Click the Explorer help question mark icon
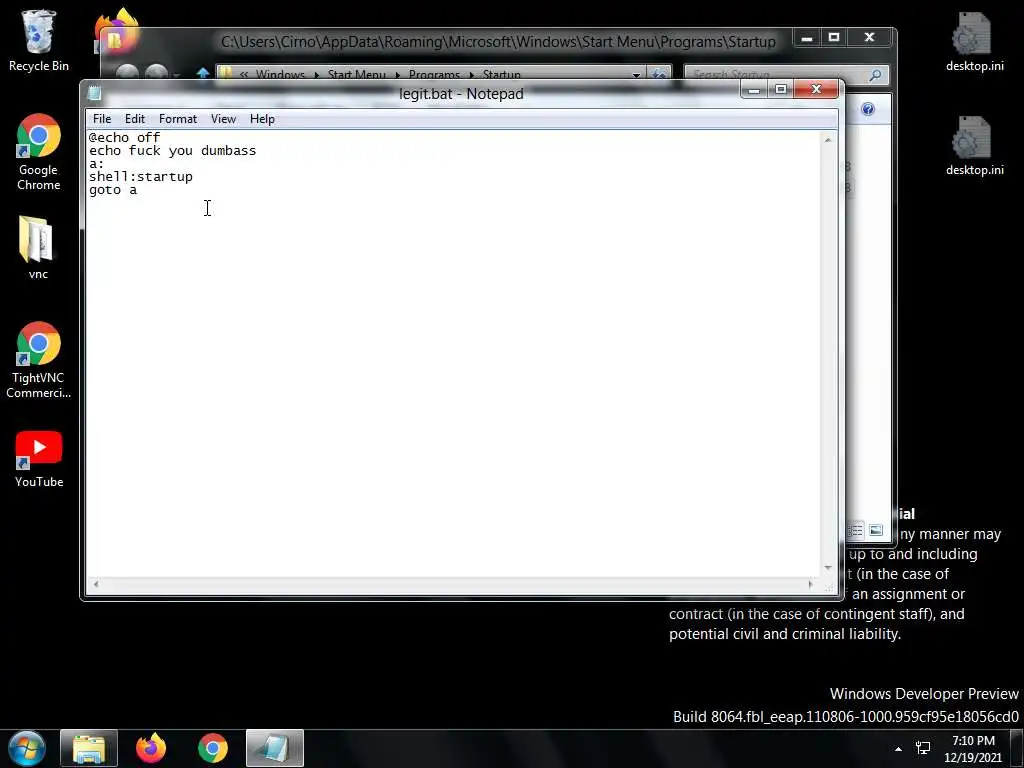Screen dimensions: 1024x768 click(868, 109)
